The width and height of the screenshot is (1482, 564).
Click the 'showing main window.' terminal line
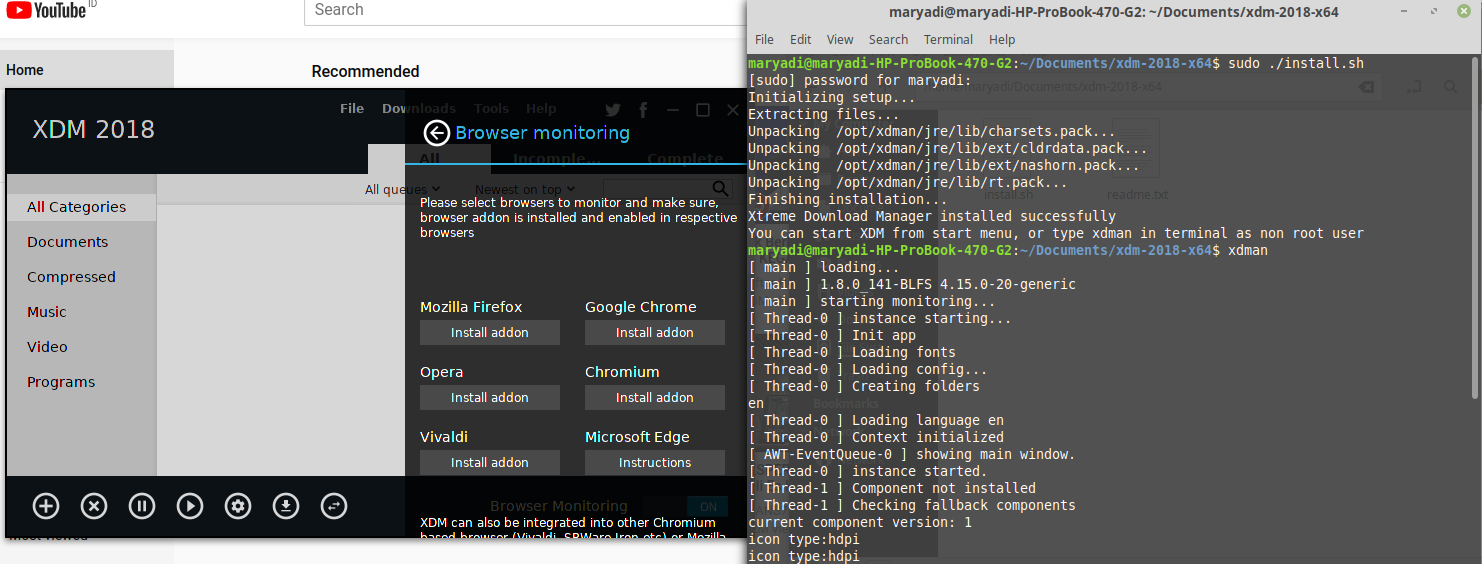(912, 454)
